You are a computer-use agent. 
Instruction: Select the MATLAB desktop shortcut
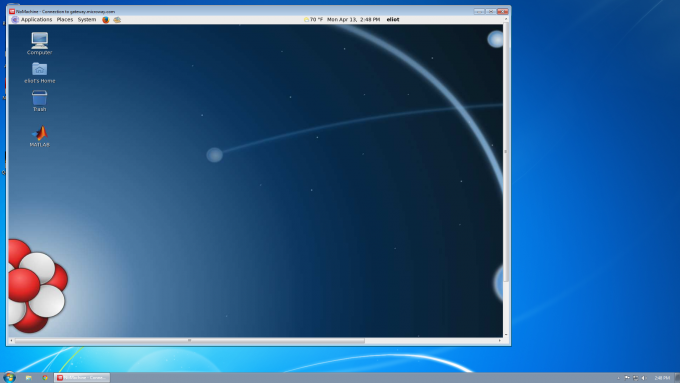(39, 136)
